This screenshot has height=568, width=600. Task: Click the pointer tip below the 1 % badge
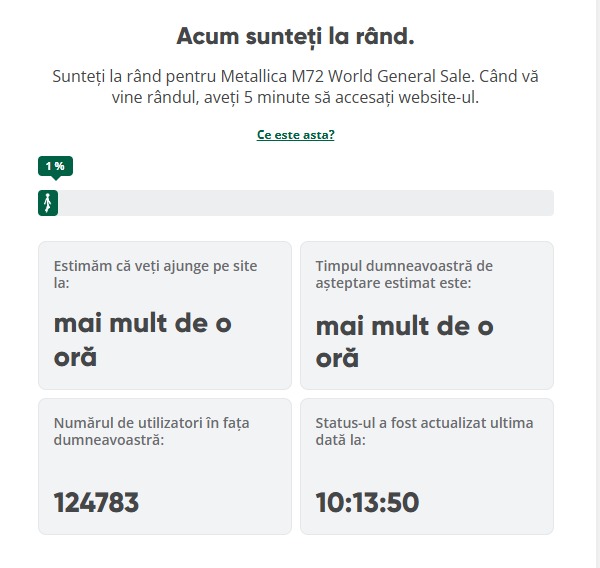[x=55, y=178]
